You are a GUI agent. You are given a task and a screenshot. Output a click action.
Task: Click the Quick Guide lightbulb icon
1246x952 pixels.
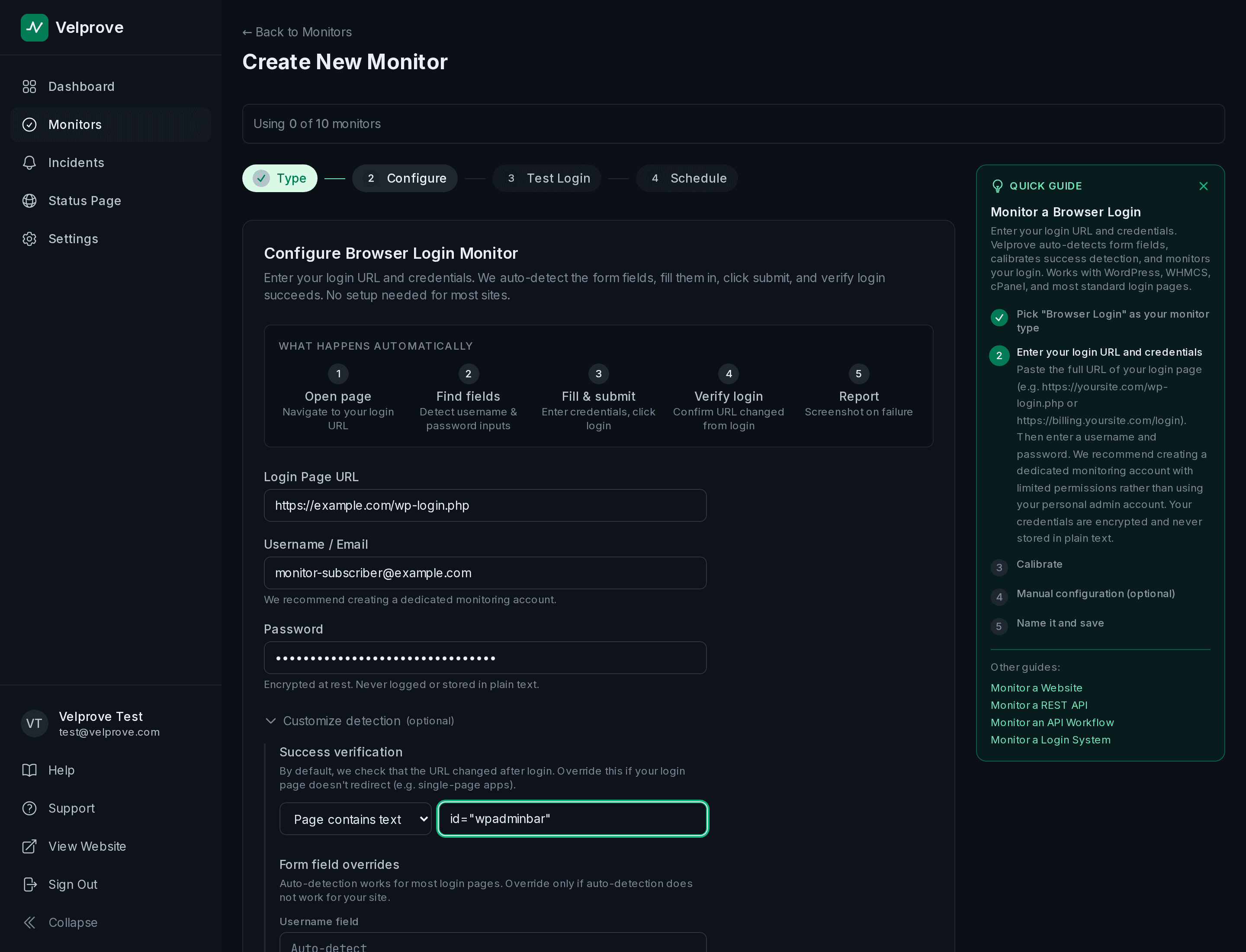[997, 186]
